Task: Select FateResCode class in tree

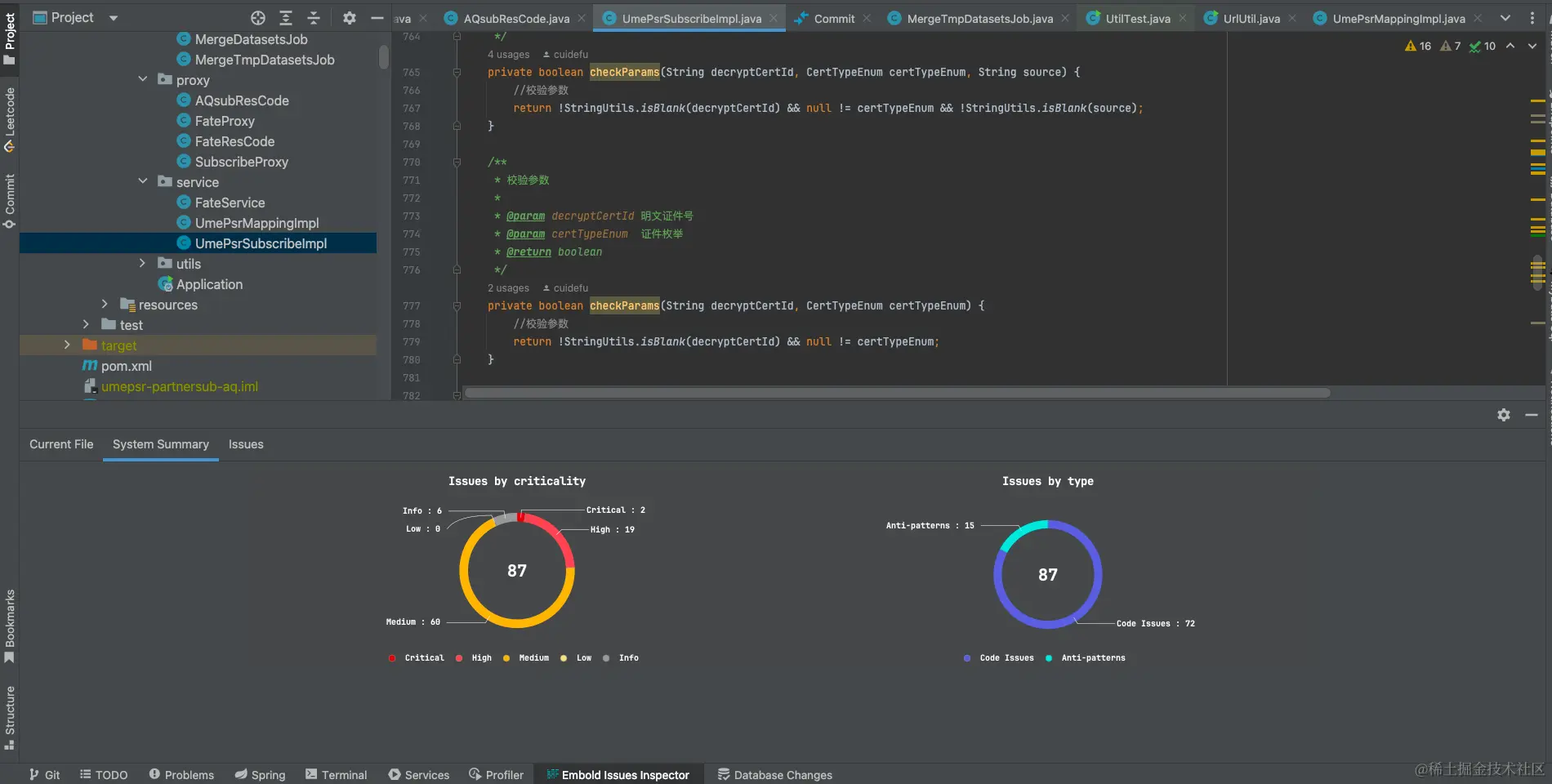Action: click(x=234, y=141)
